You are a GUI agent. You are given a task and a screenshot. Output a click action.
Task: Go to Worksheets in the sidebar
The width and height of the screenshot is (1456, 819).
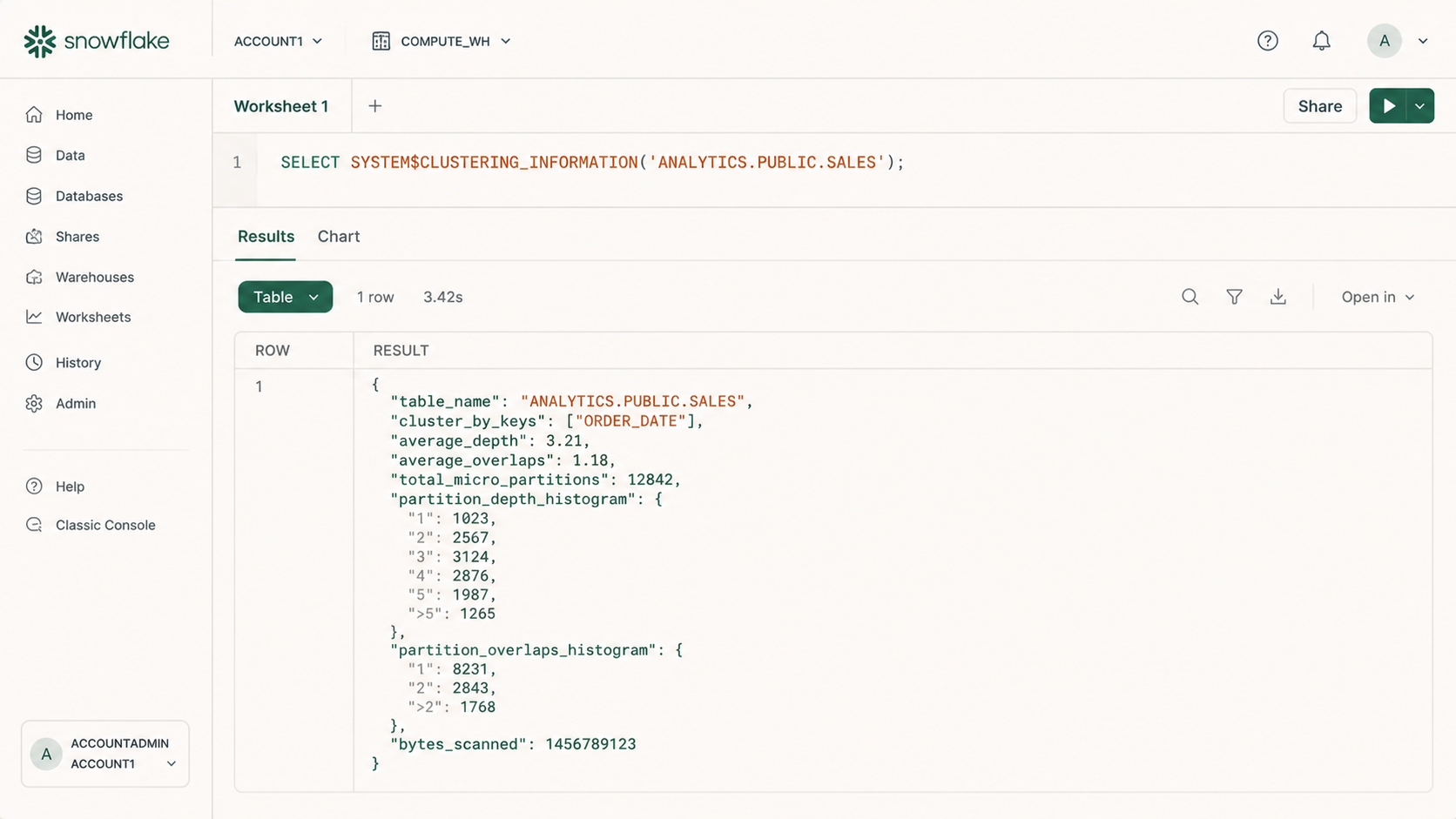[93, 317]
